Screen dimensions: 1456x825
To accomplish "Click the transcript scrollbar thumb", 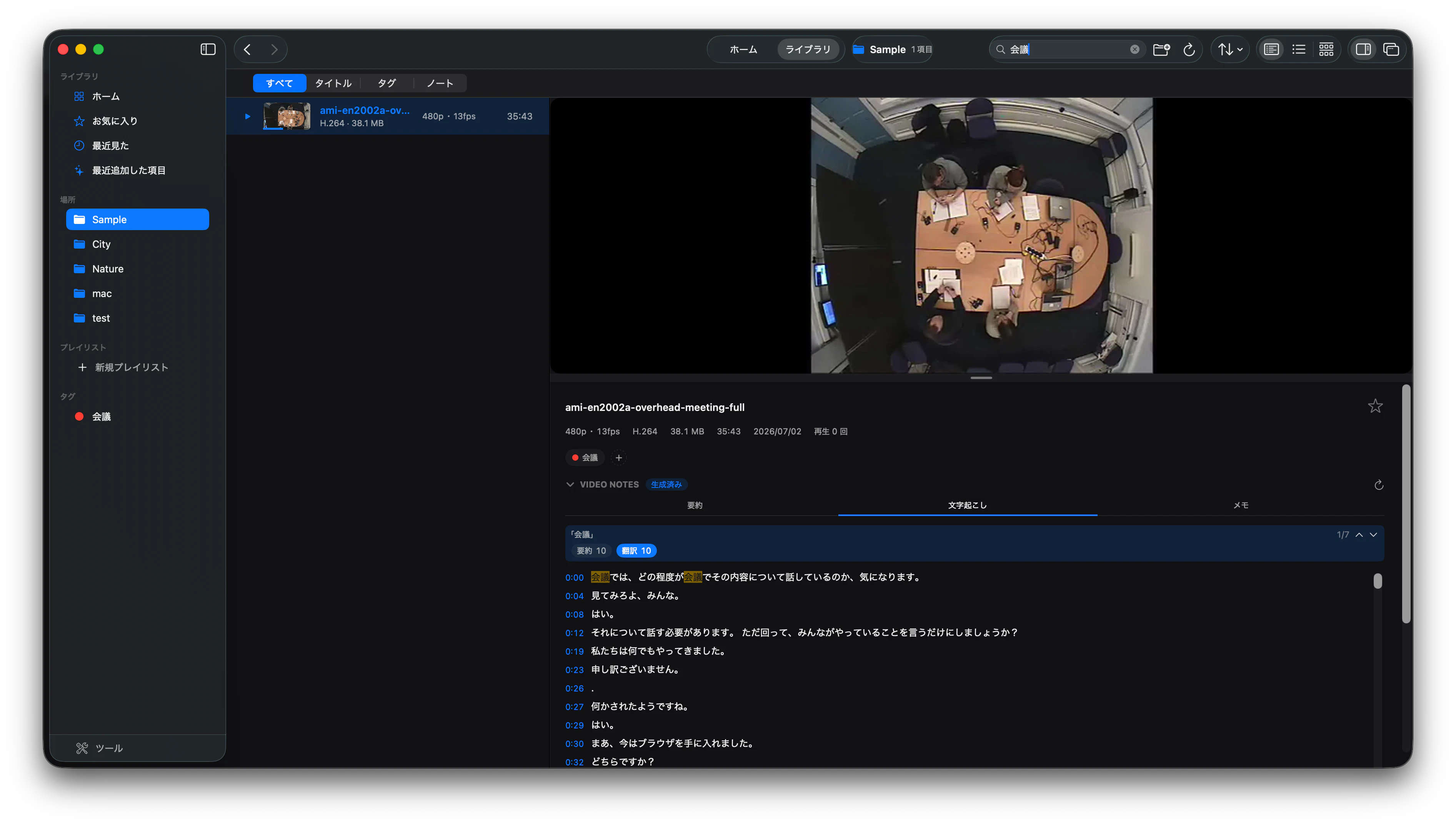I will (1377, 581).
